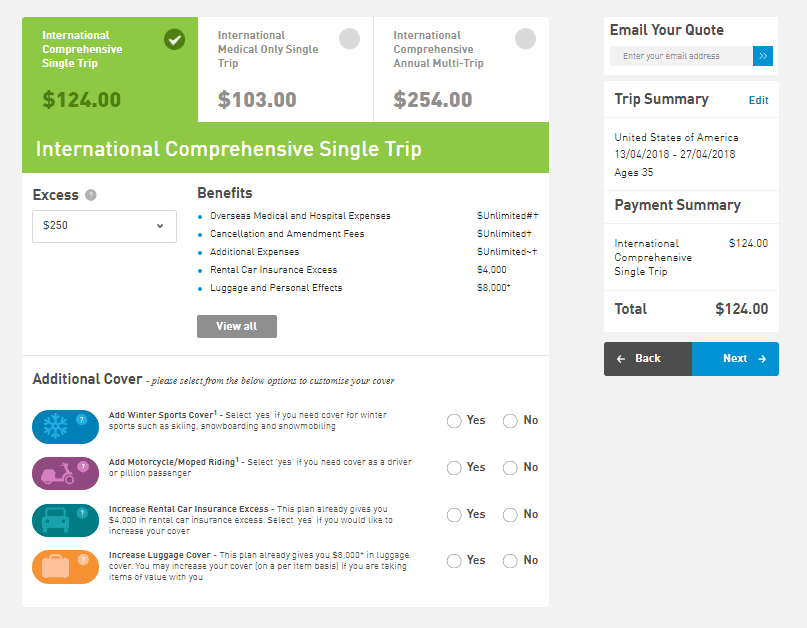Select Yes for Winter Sports Cover
This screenshot has width=807, height=628.
tap(455, 421)
